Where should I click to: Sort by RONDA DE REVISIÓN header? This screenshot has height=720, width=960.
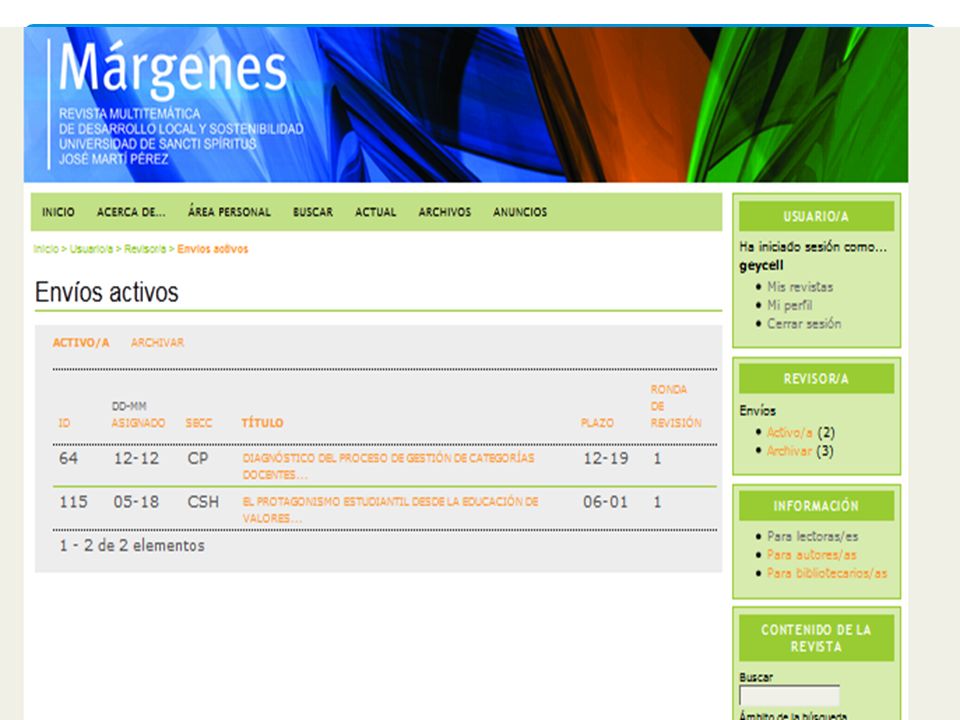click(x=676, y=406)
